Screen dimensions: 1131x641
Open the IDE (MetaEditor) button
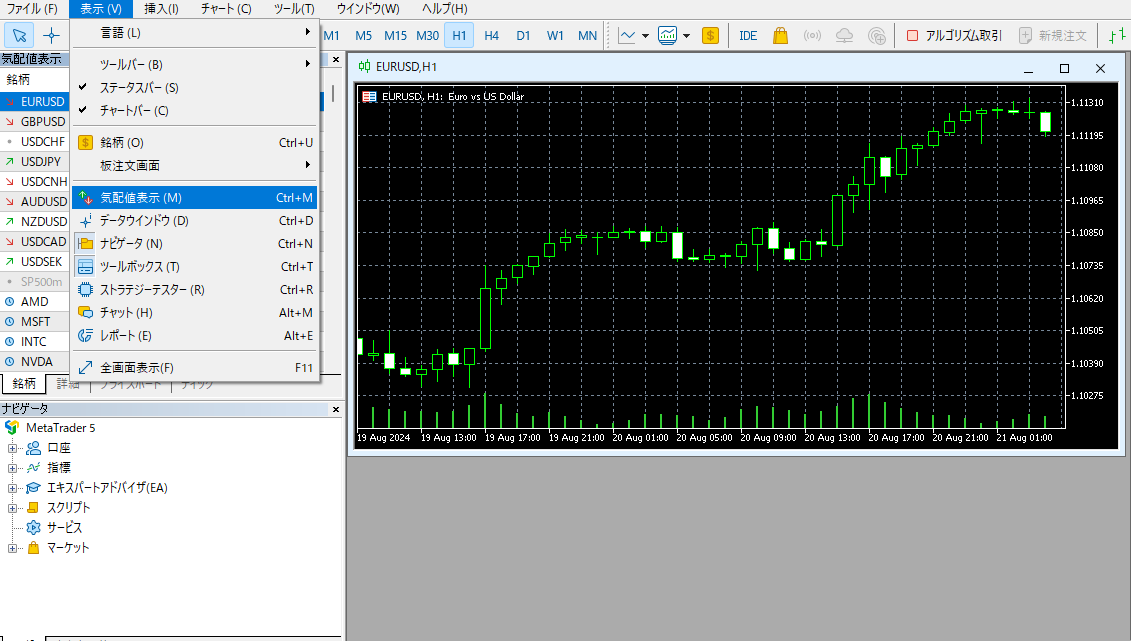[748, 35]
